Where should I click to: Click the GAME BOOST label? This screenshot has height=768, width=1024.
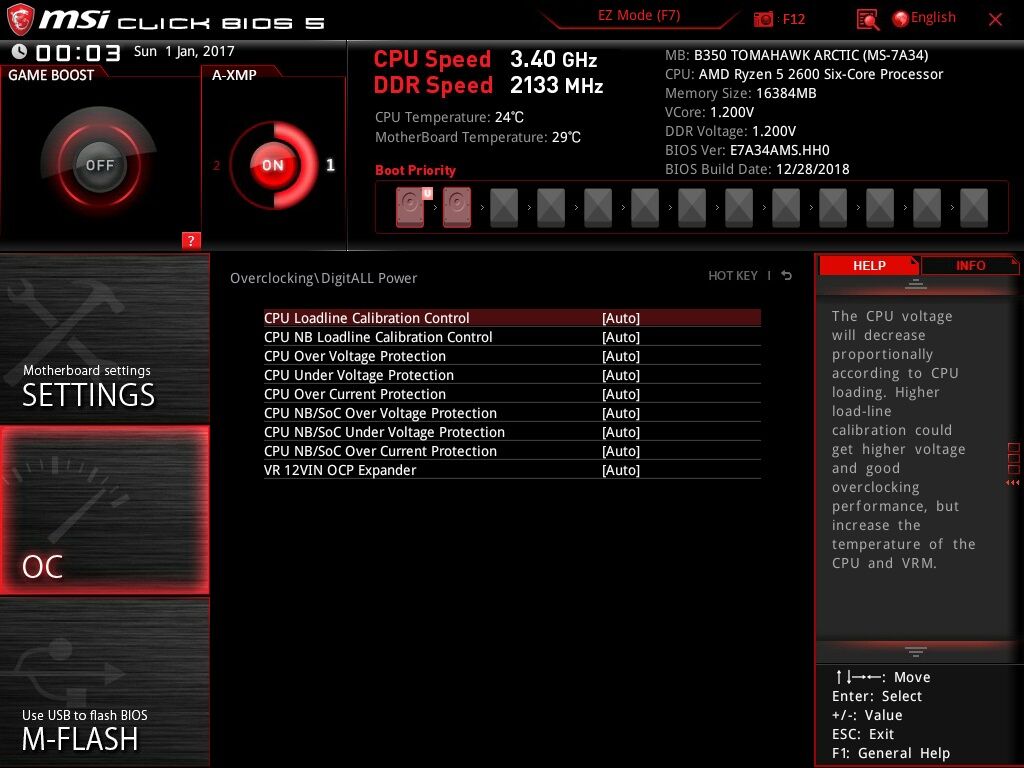point(51,75)
